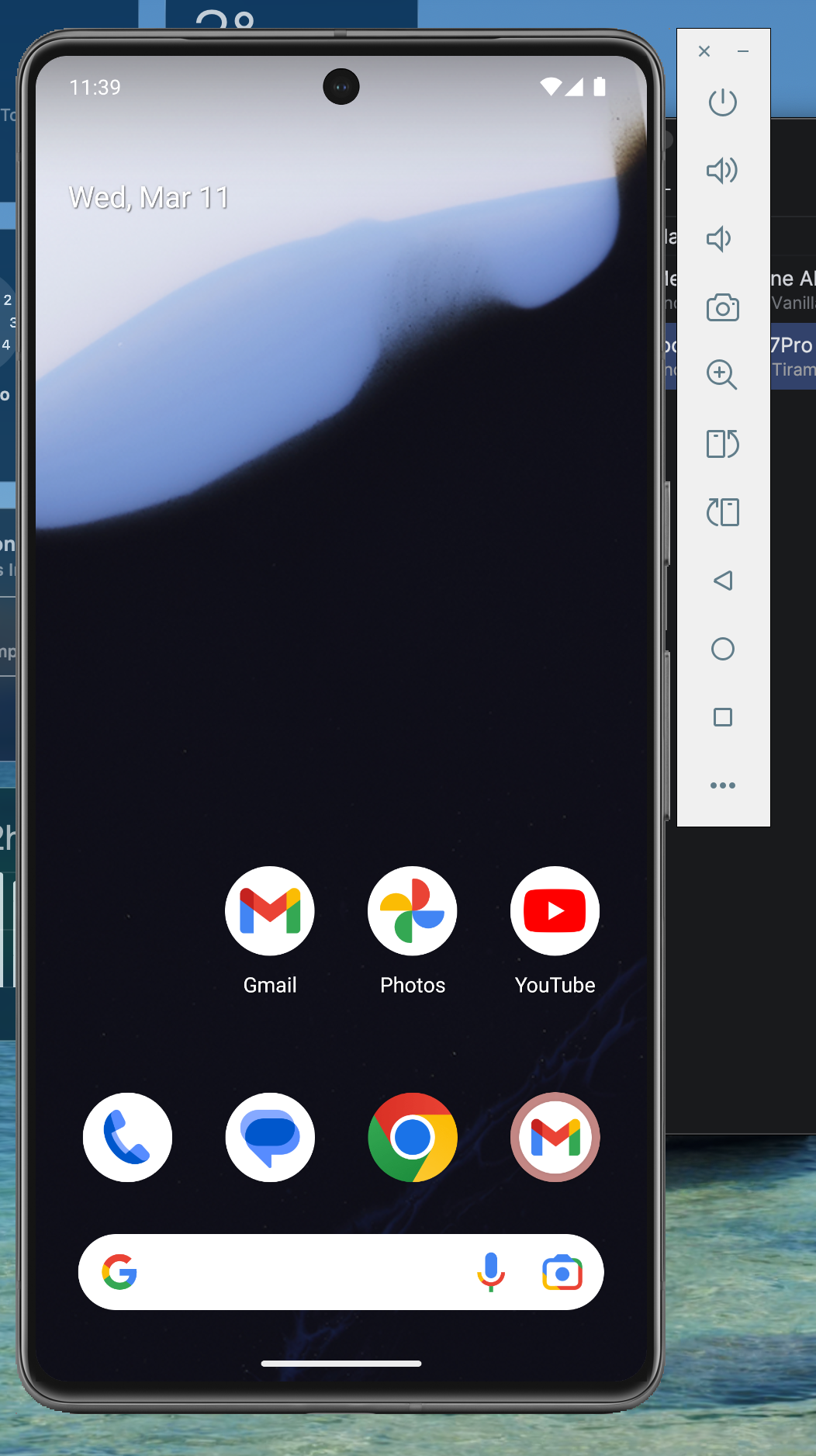Viewport: 816px width, 1456px height.
Task: Tap the gesture navigation pill
Action: (341, 1364)
